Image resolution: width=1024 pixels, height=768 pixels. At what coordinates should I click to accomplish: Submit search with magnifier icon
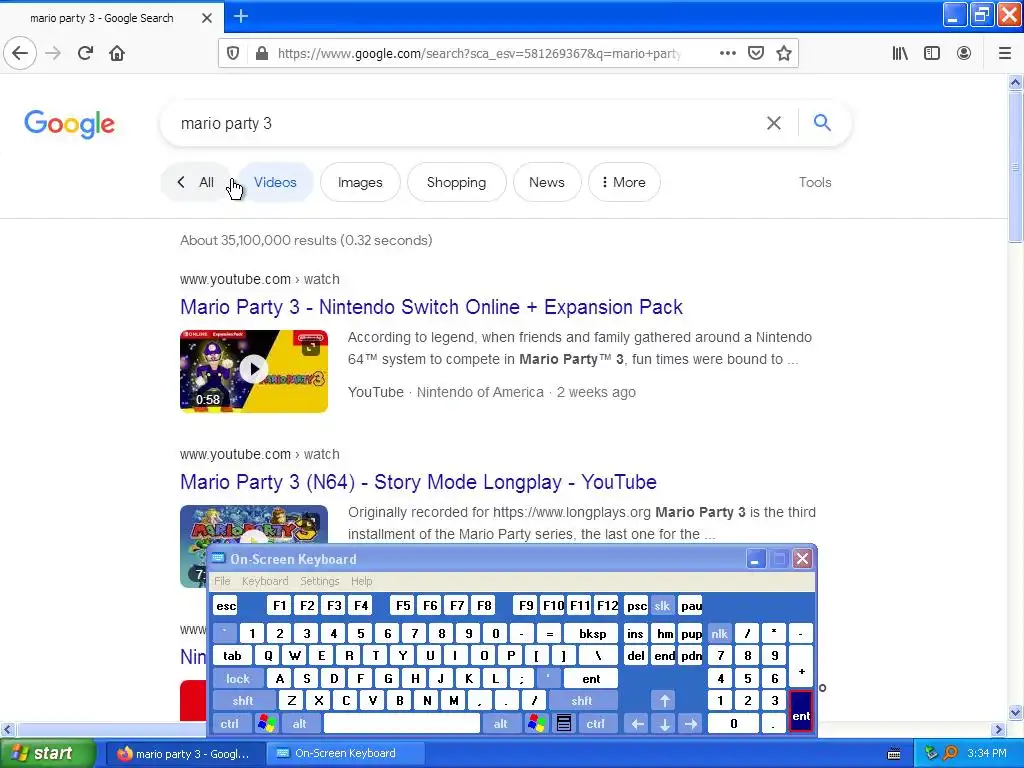822,122
